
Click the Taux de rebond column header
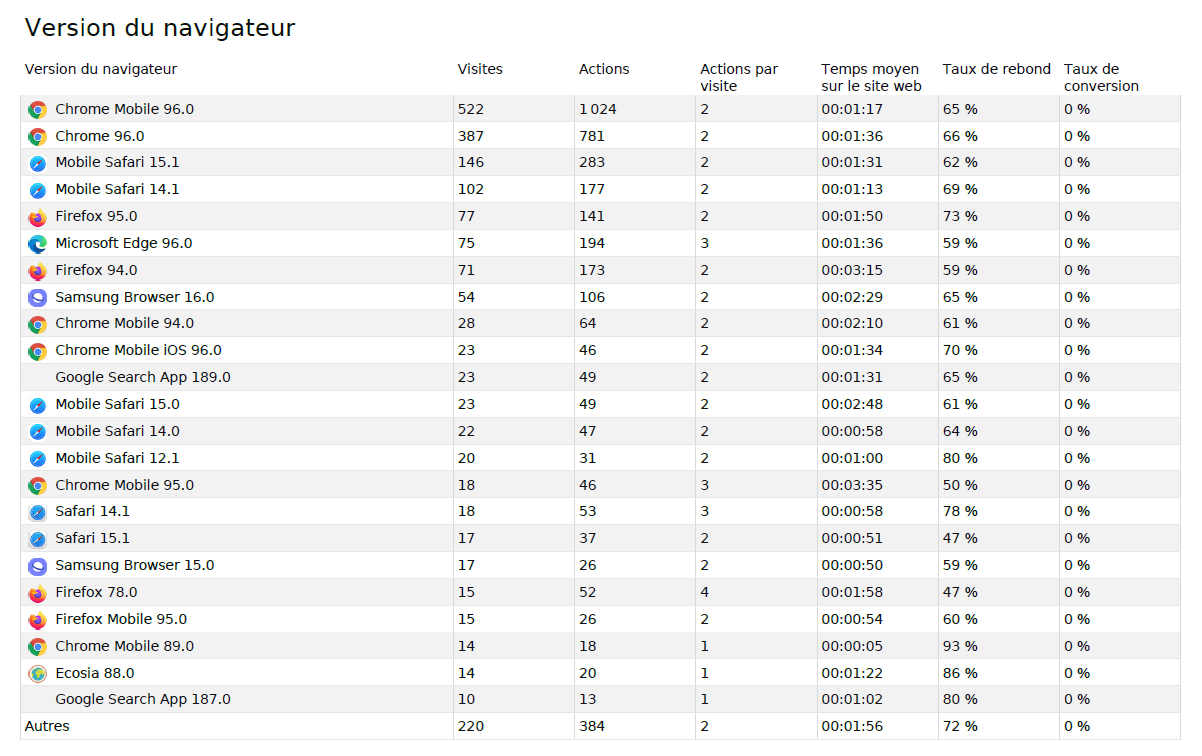(996, 69)
